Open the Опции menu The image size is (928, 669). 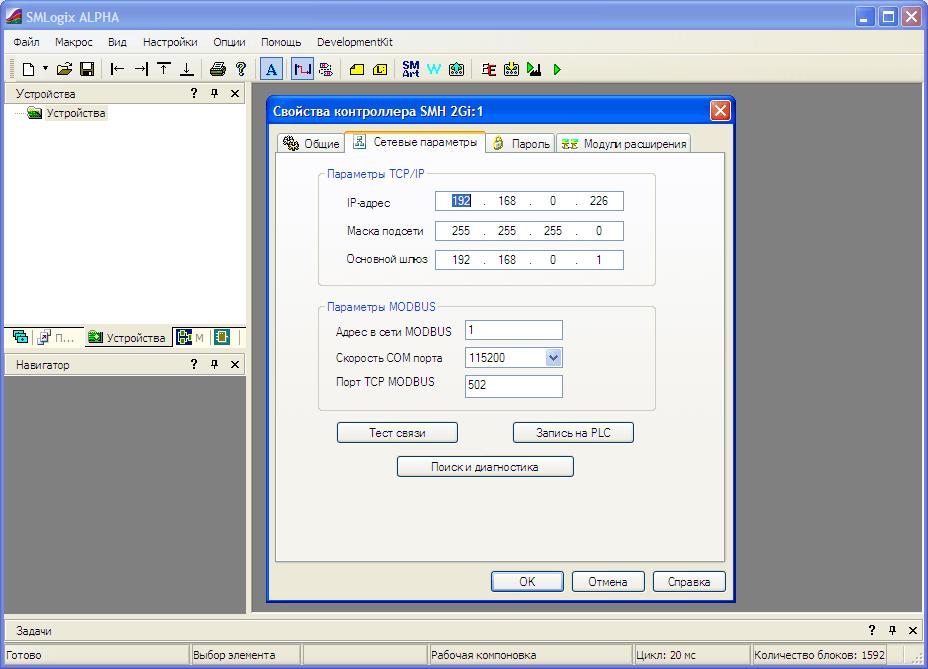[x=229, y=42]
